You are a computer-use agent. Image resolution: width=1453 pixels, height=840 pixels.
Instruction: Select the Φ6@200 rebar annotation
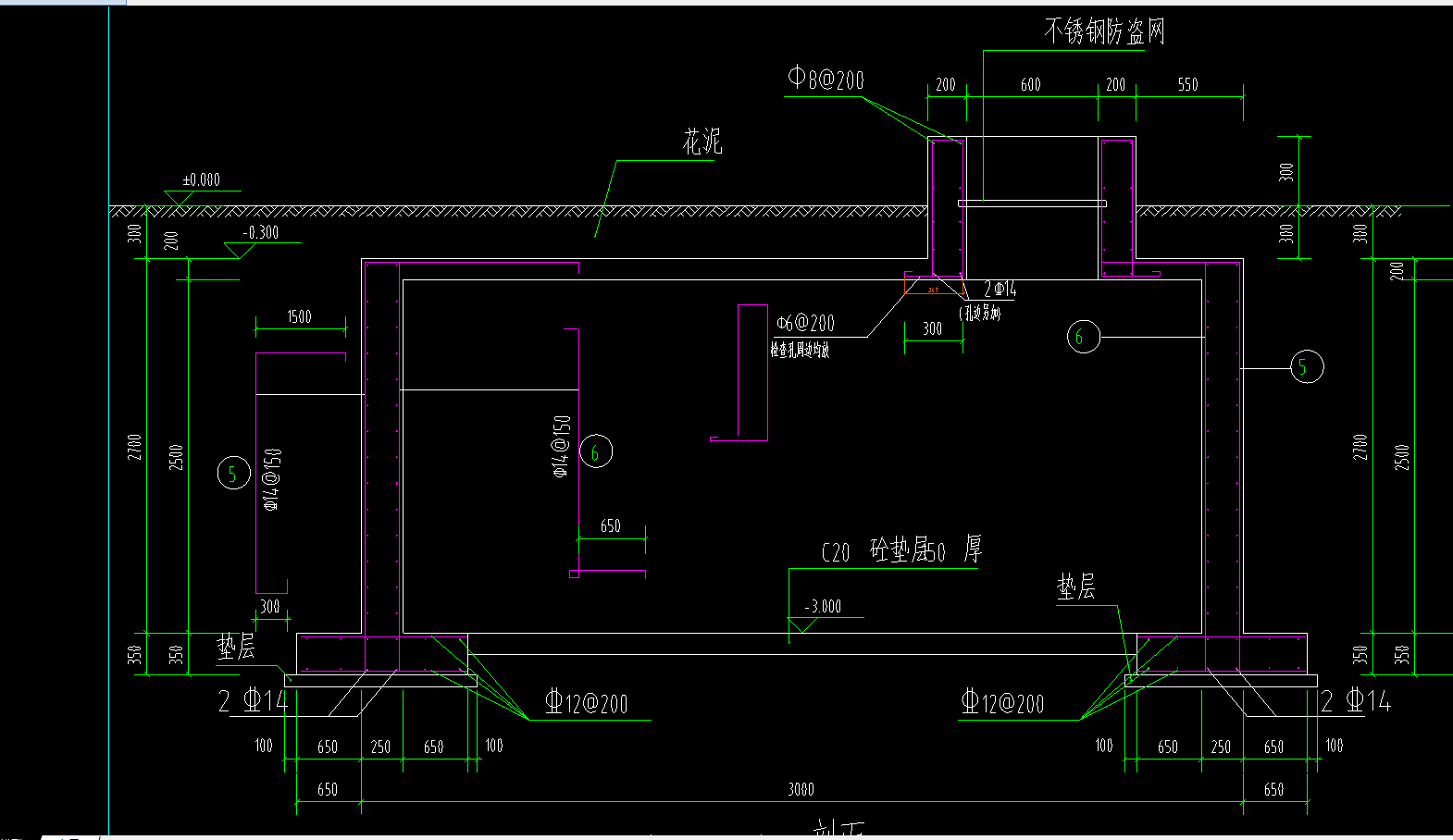click(x=805, y=323)
